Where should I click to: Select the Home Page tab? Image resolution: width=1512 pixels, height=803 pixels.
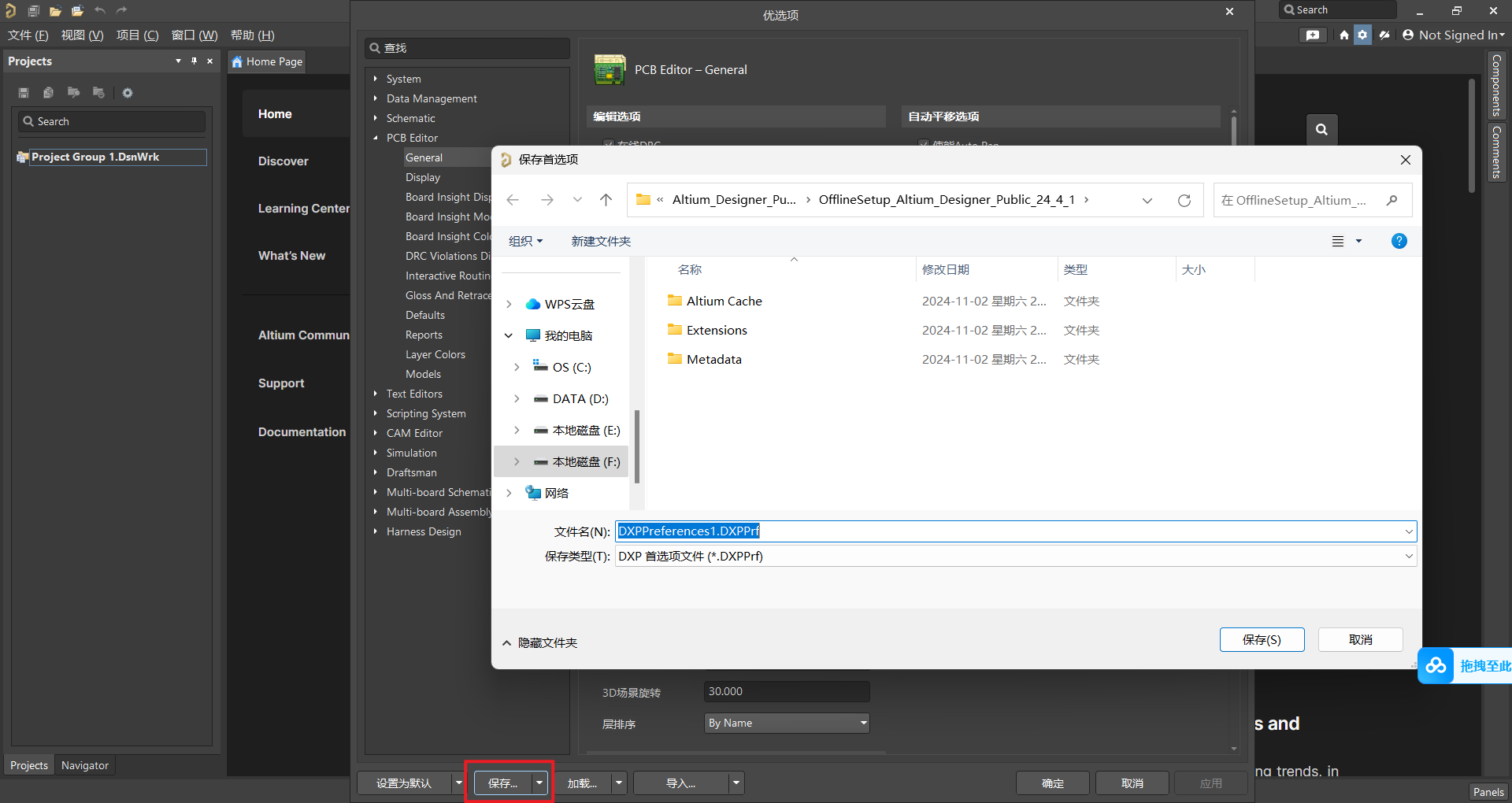pos(267,61)
